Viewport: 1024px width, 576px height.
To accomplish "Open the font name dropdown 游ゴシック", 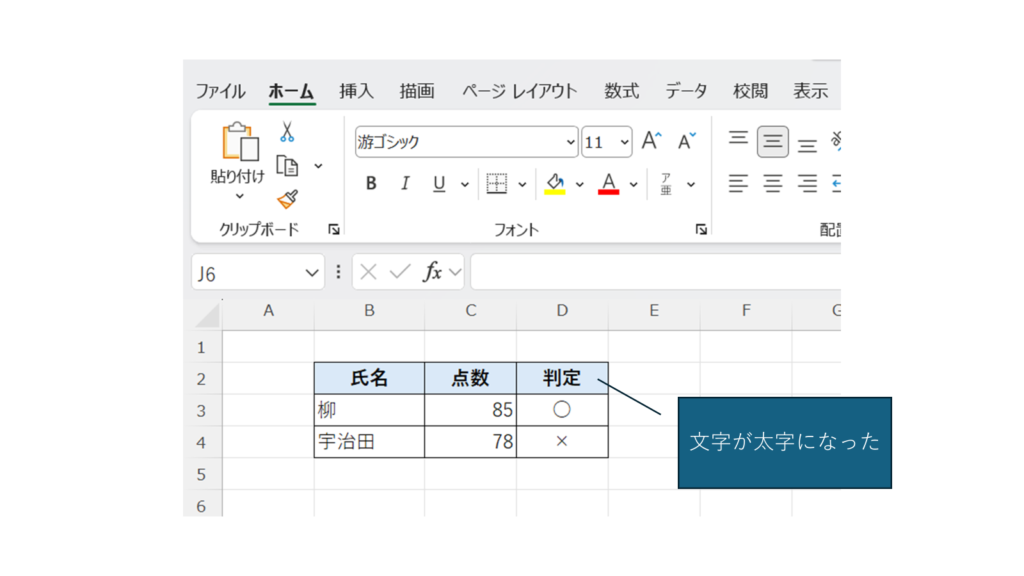I will [571, 142].
